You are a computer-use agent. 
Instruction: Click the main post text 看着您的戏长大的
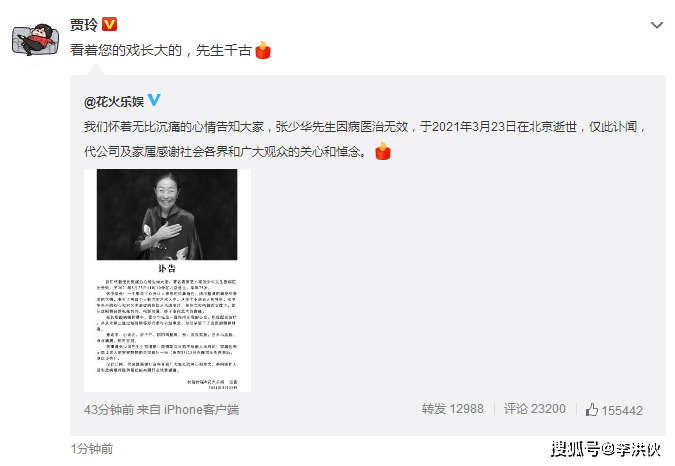pyautogui.click(x=126, y=50)
